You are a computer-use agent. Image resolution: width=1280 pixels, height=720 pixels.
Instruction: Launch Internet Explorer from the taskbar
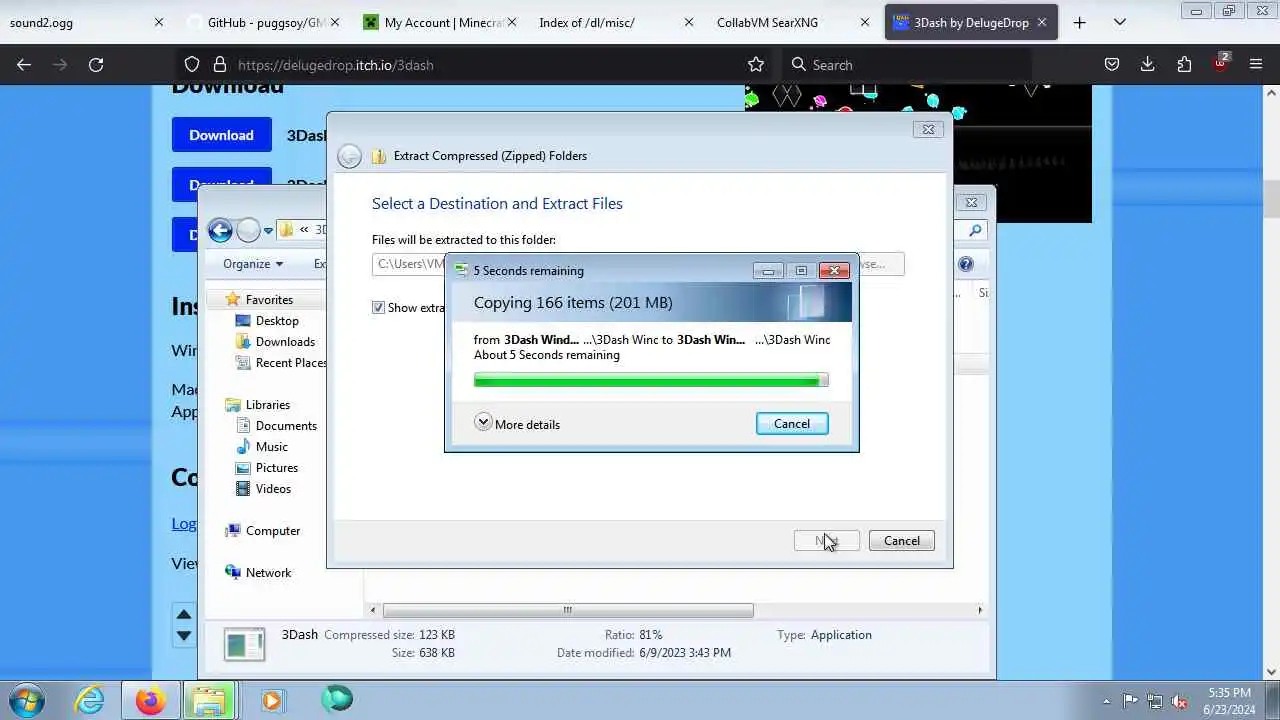90,700
